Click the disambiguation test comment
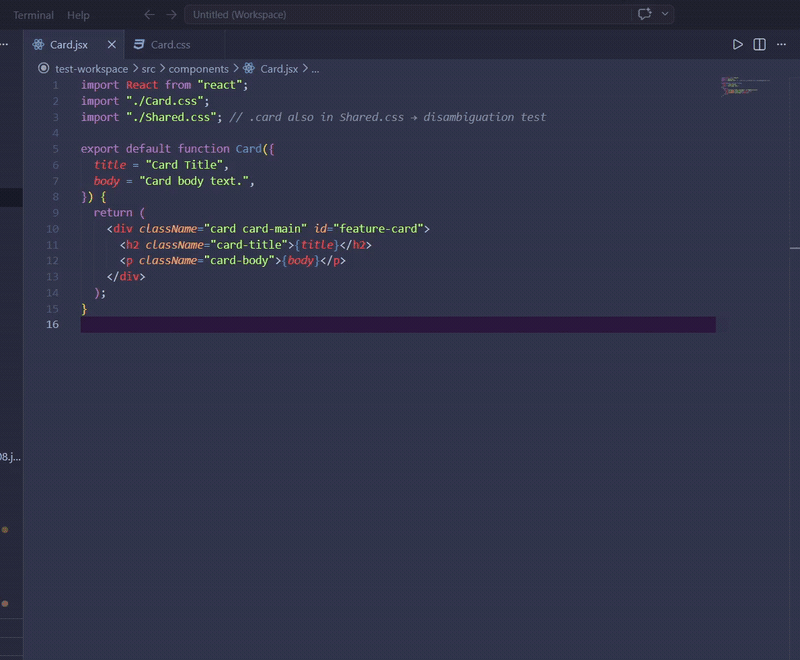Screen dimensions: 800x660 click(x=387, y=117)
